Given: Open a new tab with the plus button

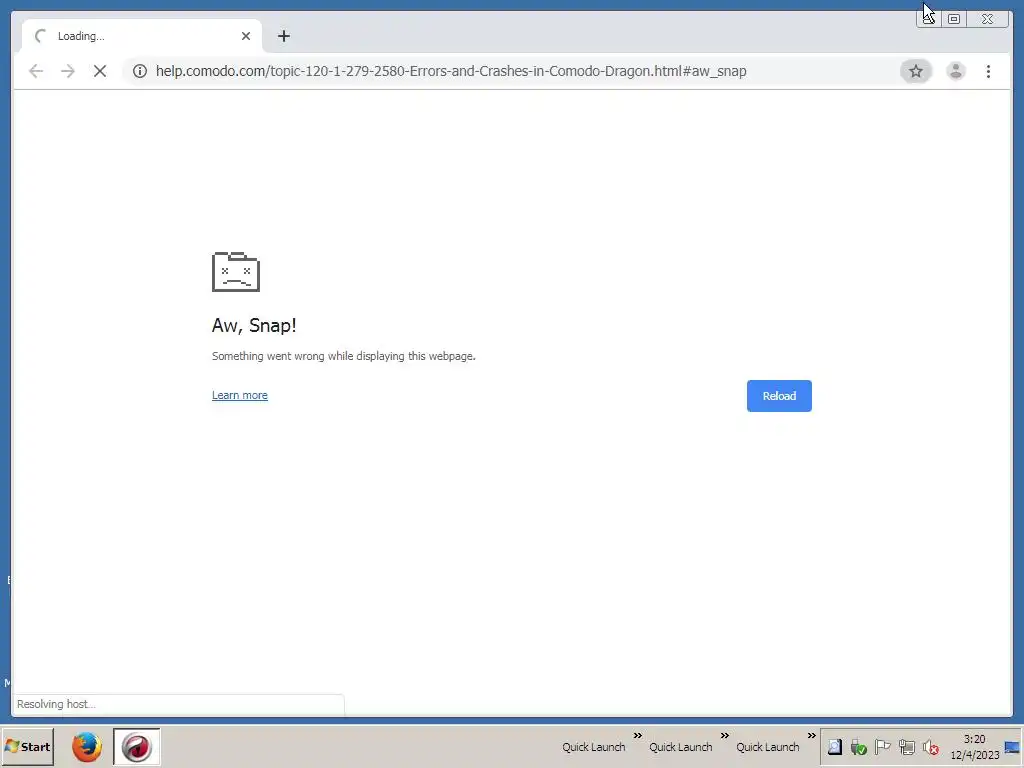Looking at the screenshot, I should coord(283,36).
